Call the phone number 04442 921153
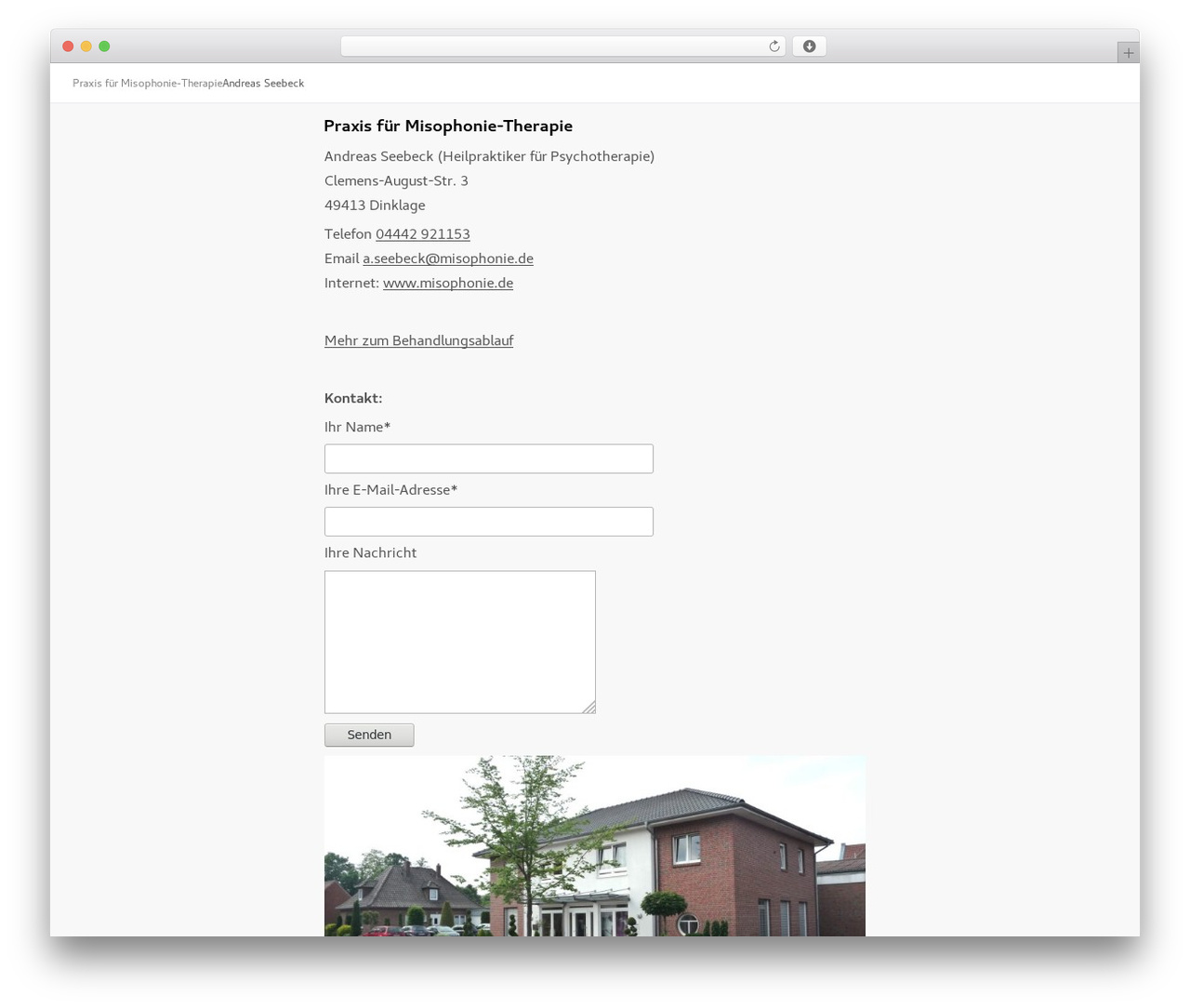 tap(423, 234)
